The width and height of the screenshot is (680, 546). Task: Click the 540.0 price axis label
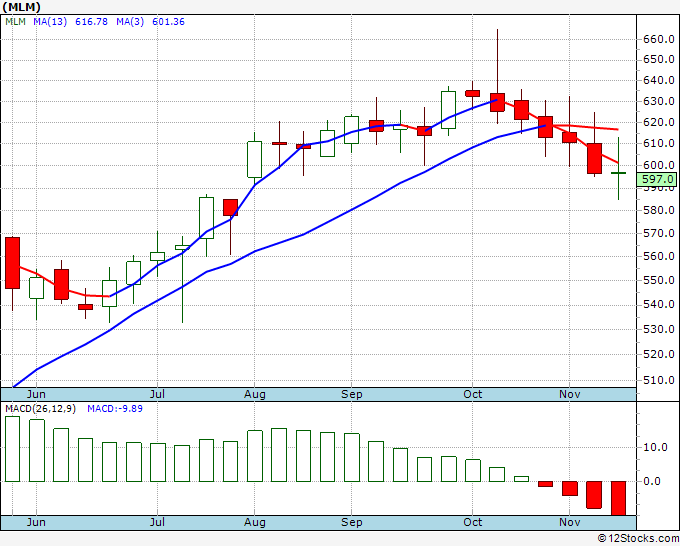[659, 304]
